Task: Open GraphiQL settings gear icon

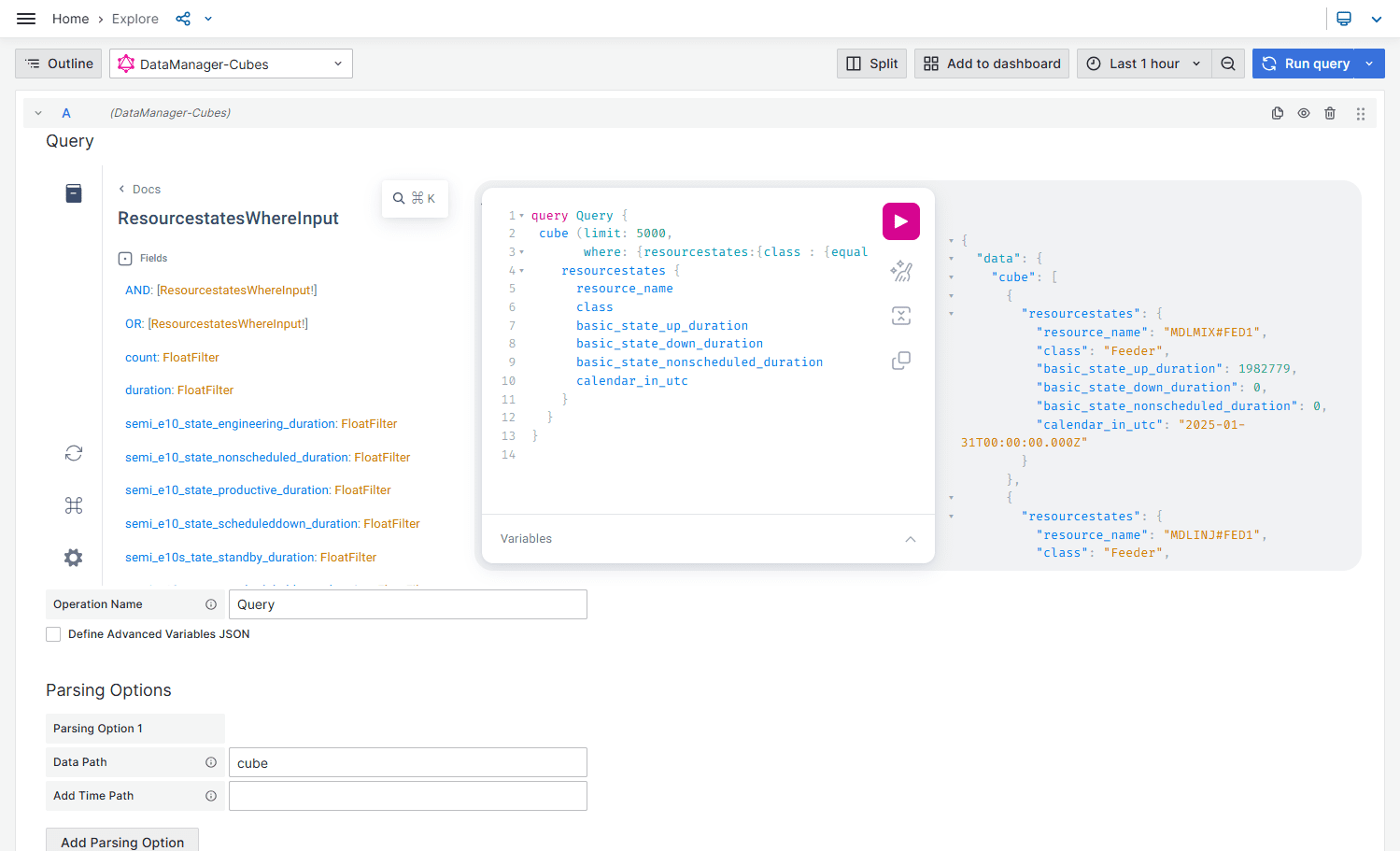Action: [74, 558]
